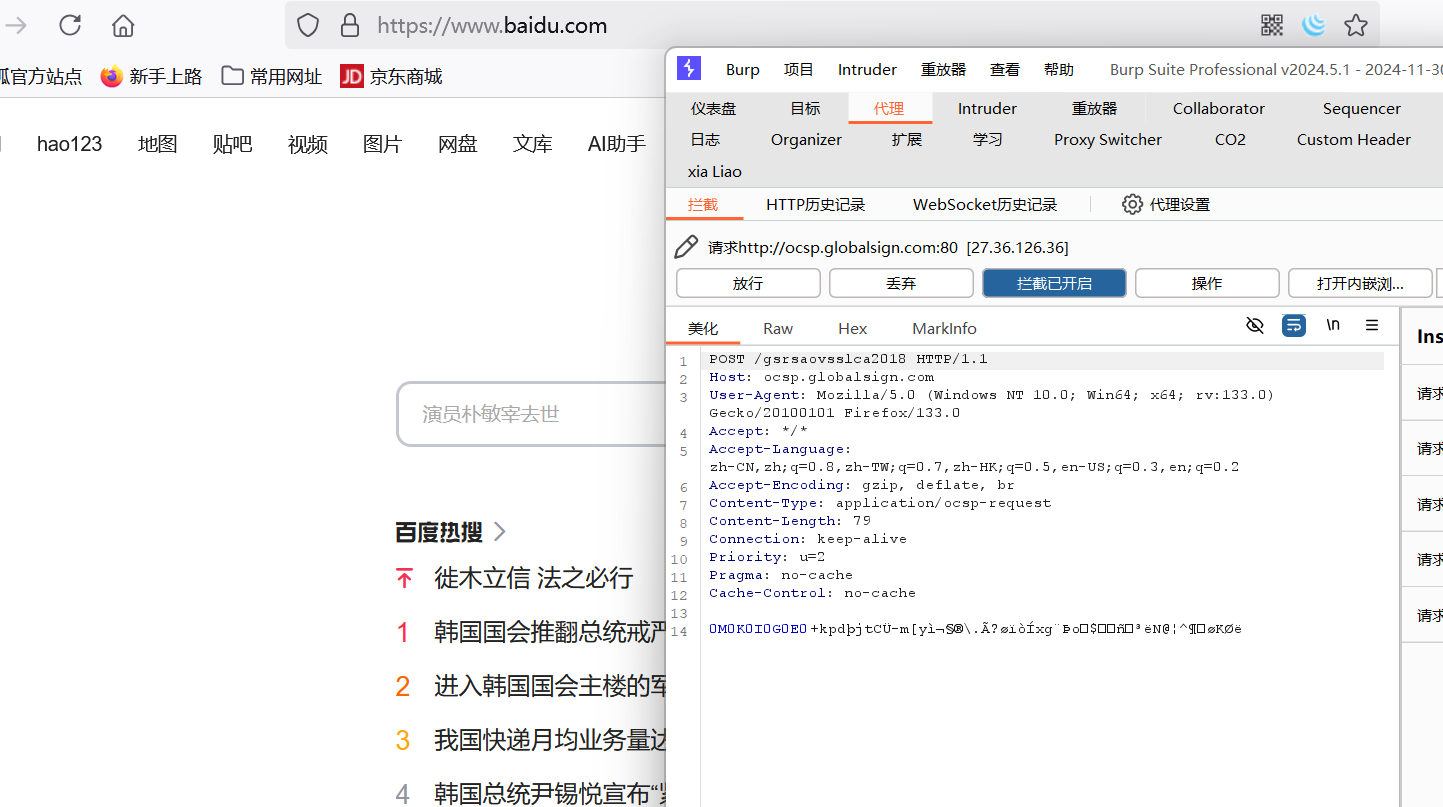This screenshot has width=1443, height=807.
Task: Open the 常用网址 bookmarks folder
Action: [x=272, y=76]
